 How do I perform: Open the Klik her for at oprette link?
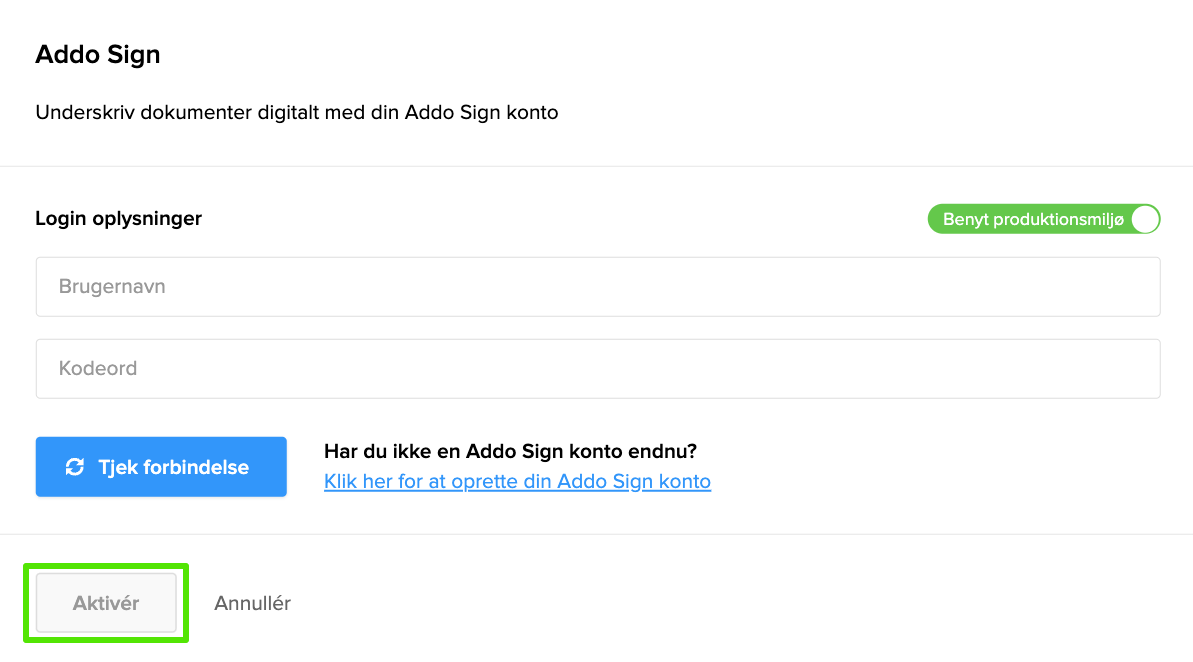tap(517, 482)
